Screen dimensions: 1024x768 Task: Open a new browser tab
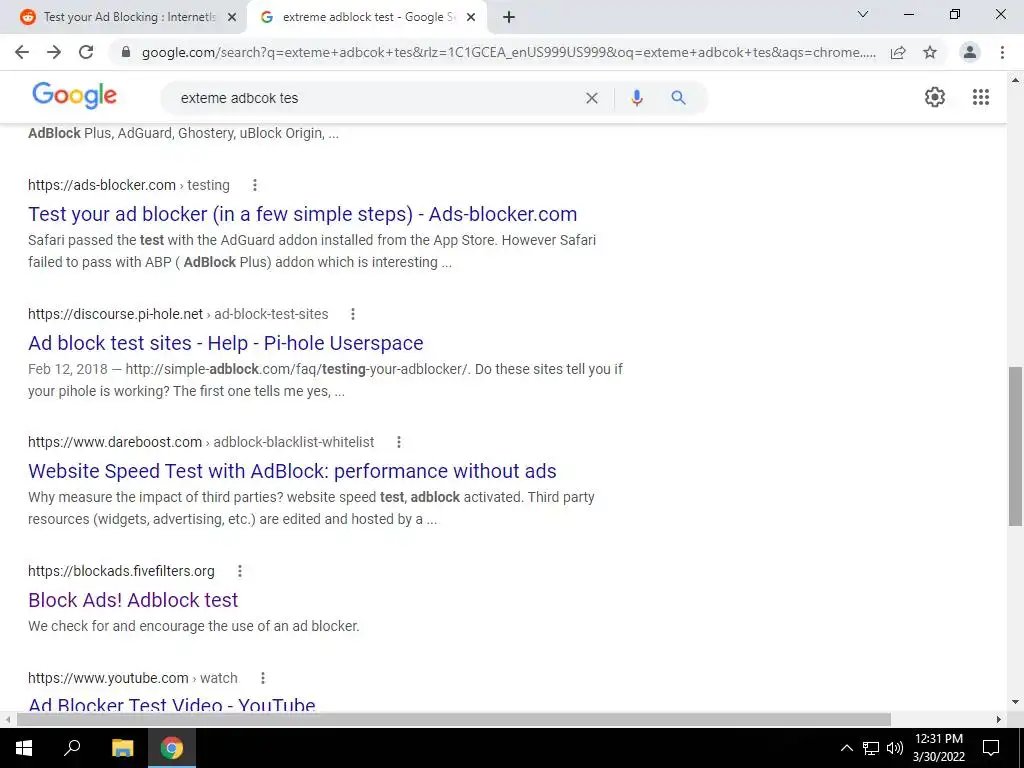coord(509,17)
